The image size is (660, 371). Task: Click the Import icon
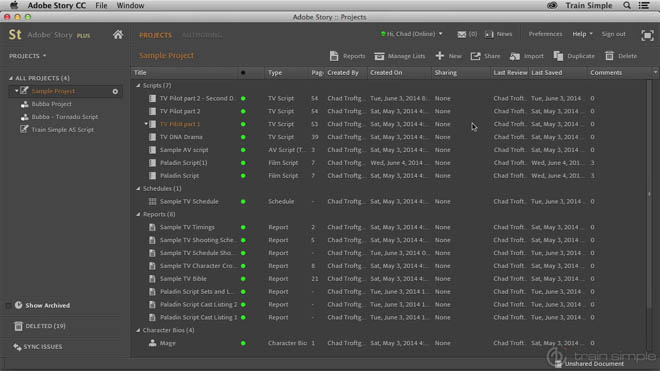(515, 56)
